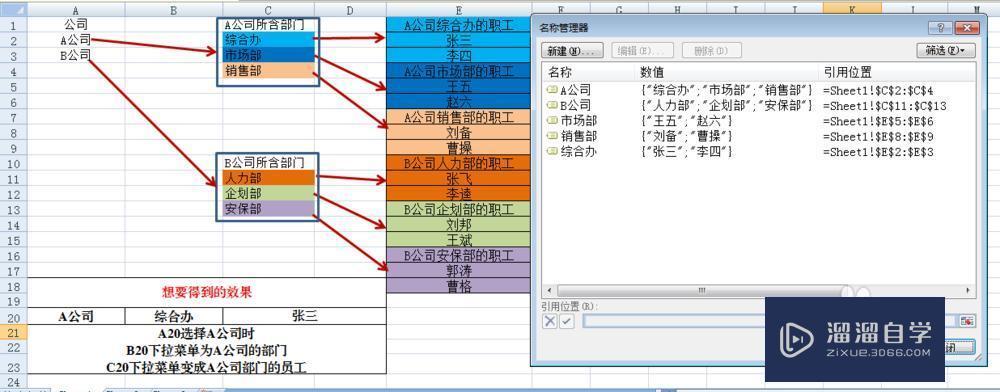The width and height of the screenshot is (1000, 392).
Task: Open the 筛选 filter dropdown
Action: [945, 51]
